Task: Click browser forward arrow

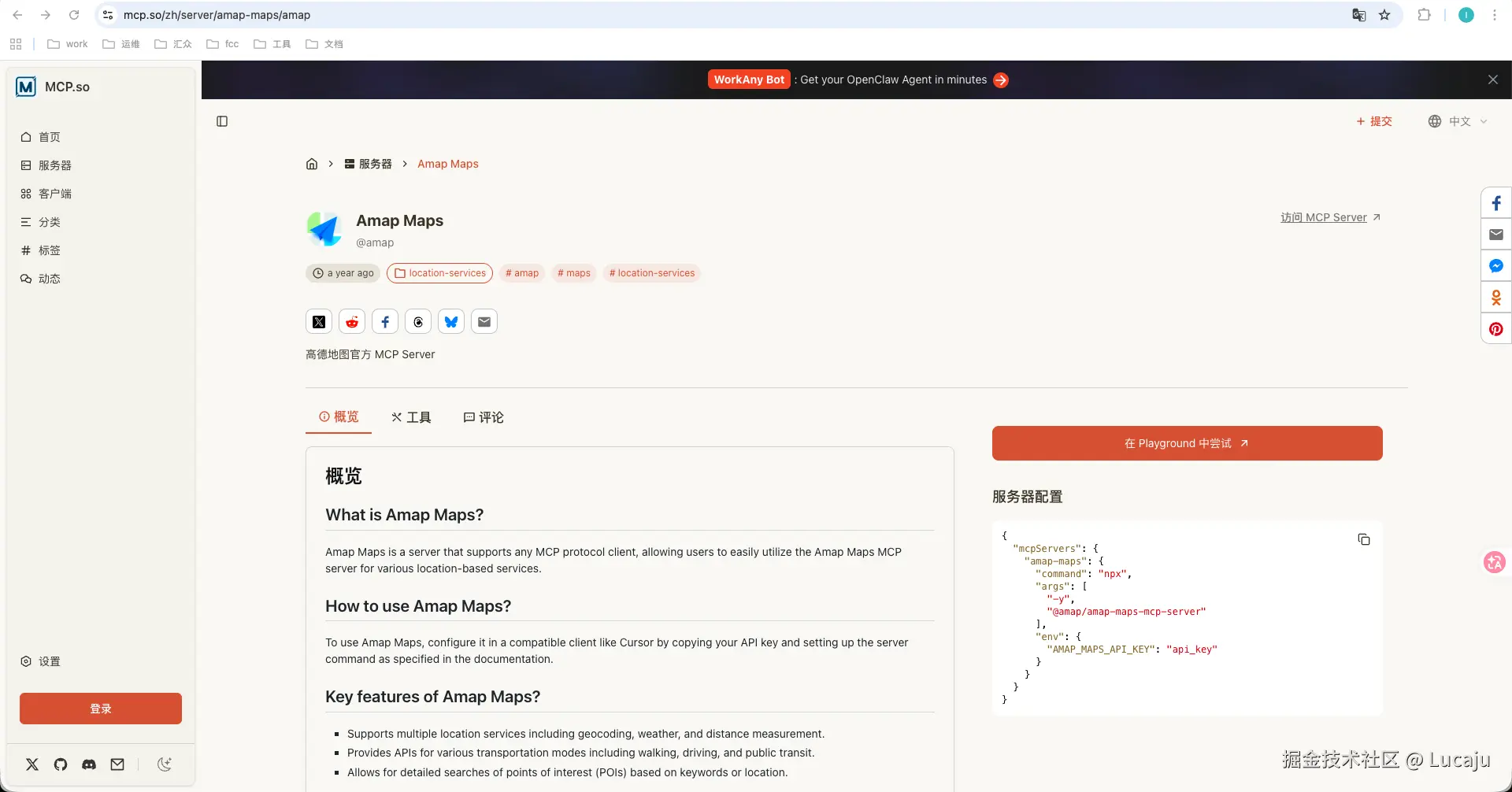Action: coord(46,15)
